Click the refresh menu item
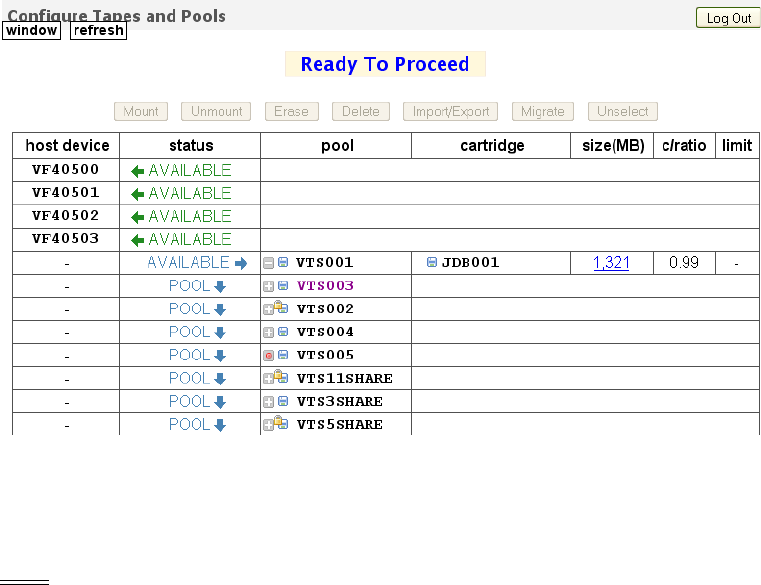 coord(98,30)
